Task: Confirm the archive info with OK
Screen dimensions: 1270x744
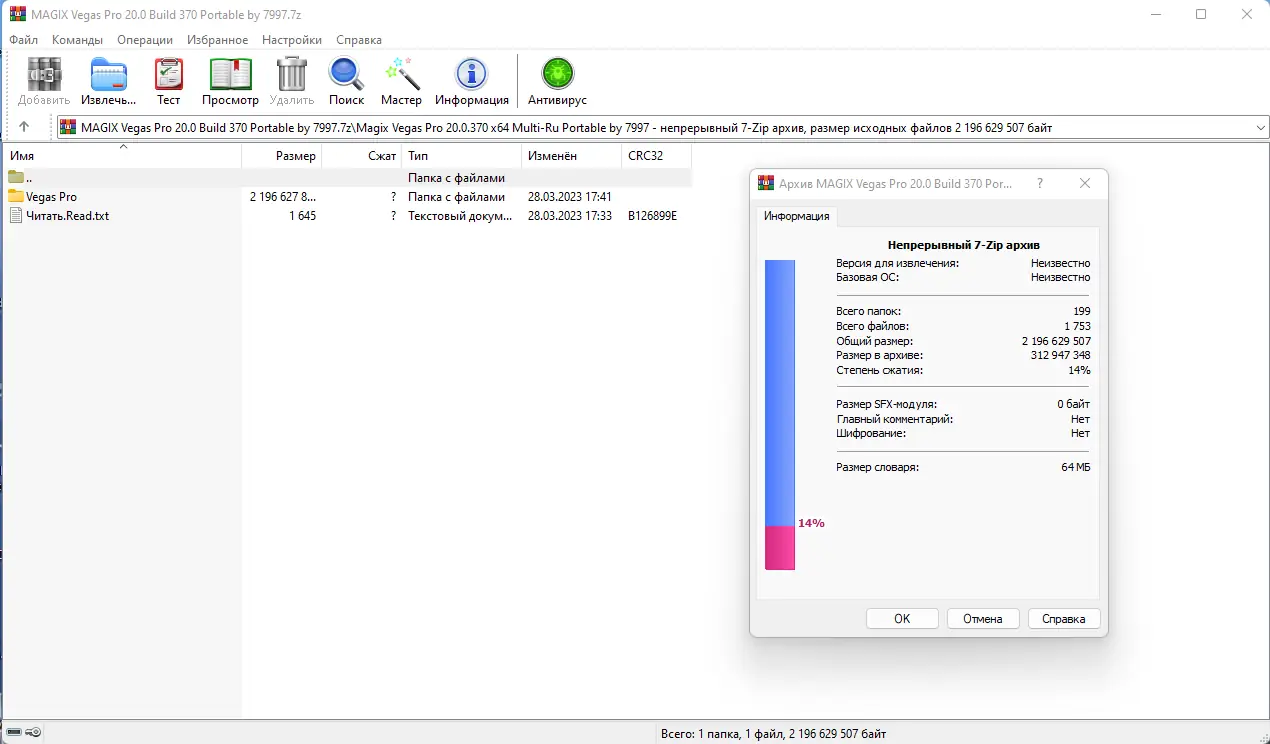Action: [901, 618]
